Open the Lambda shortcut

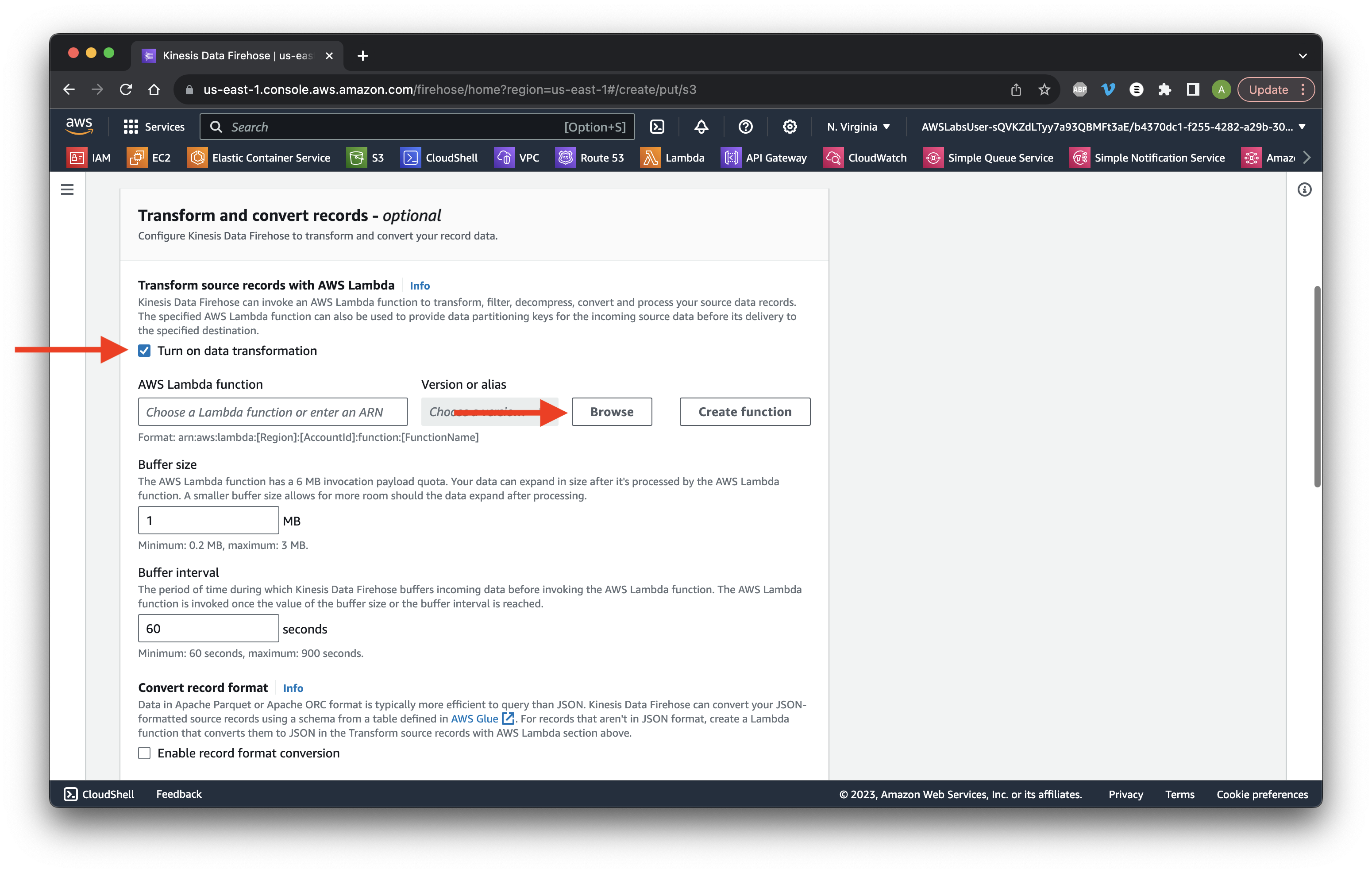(x=672, y=158)
